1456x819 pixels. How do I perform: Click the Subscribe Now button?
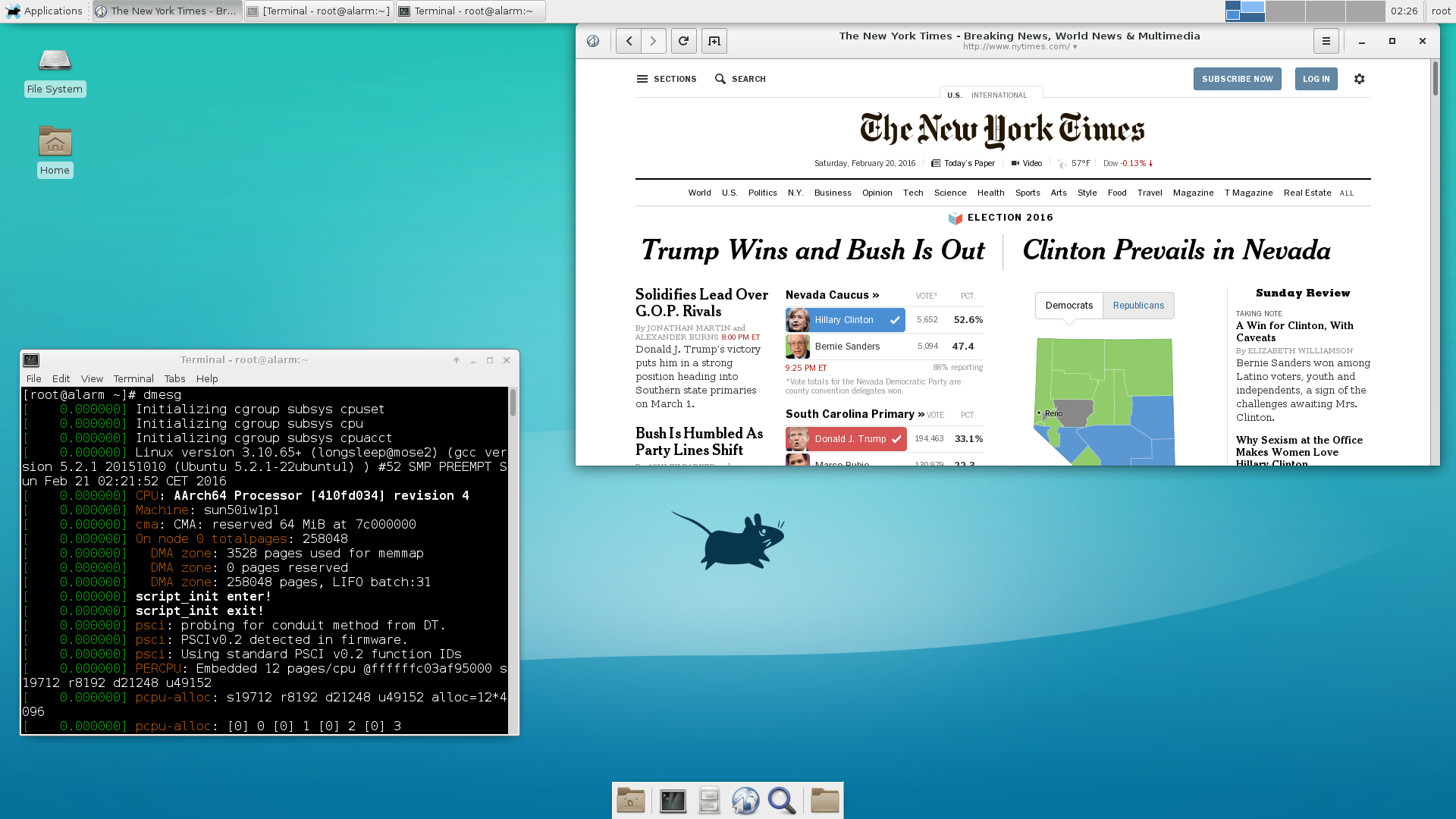pos(1237,79)
